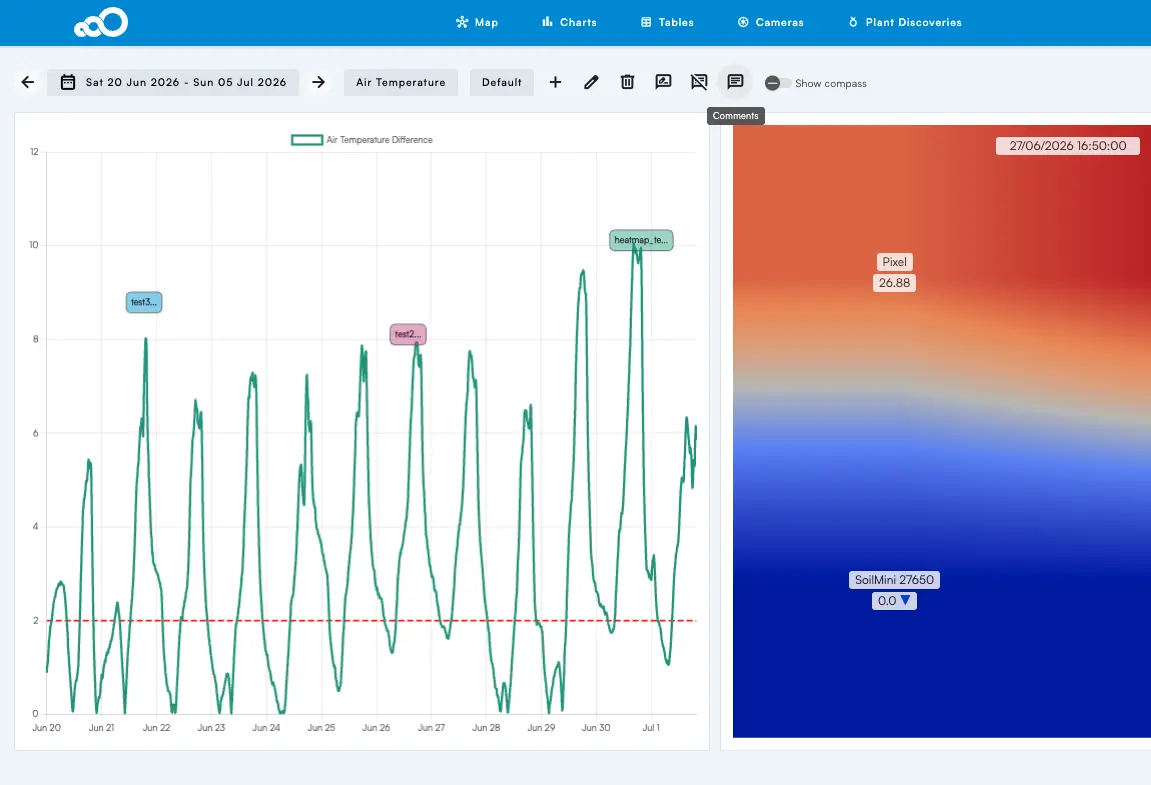Open the Tables tab
Viewport: 1151px width, 785px height.
tap(667, 23)
